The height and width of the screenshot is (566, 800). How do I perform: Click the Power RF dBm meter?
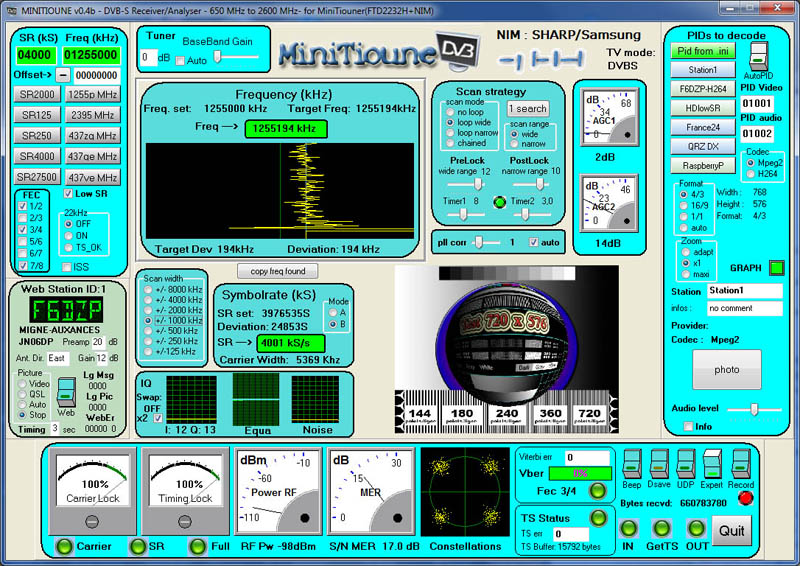click(x=278, y=491)
